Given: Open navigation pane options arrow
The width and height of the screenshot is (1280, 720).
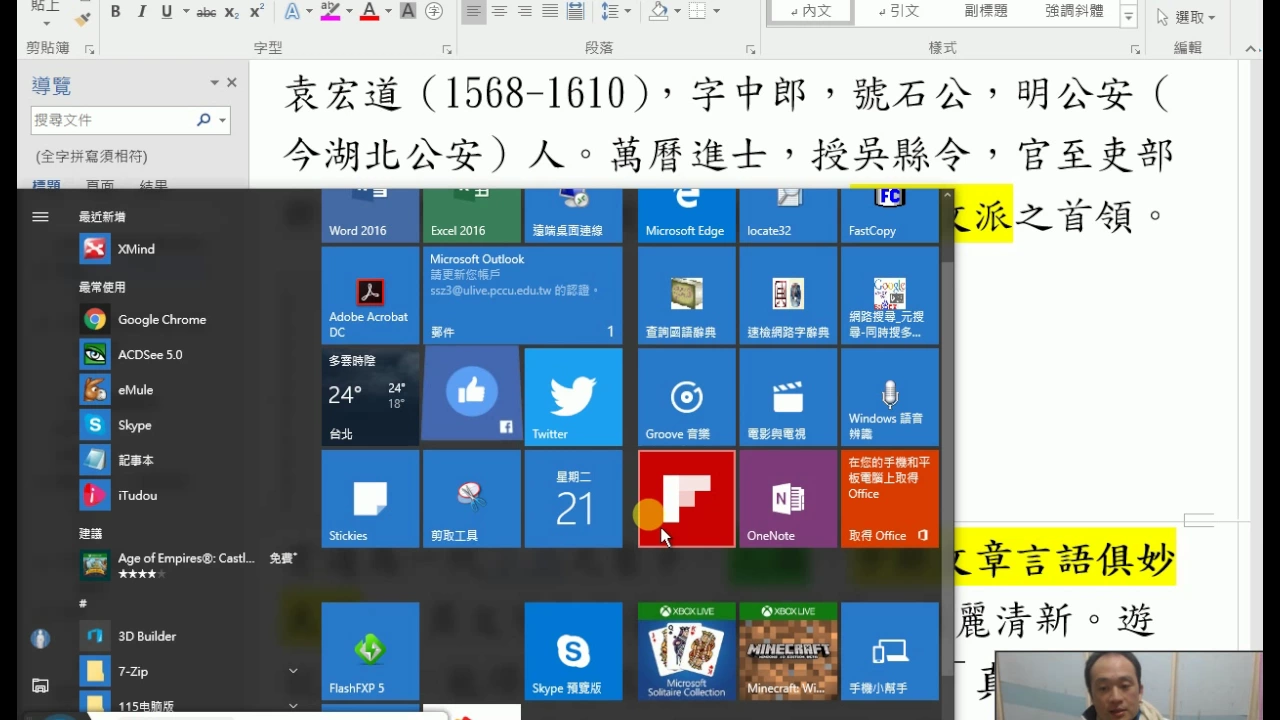Looking at the screenshot, I should (214, 83).
